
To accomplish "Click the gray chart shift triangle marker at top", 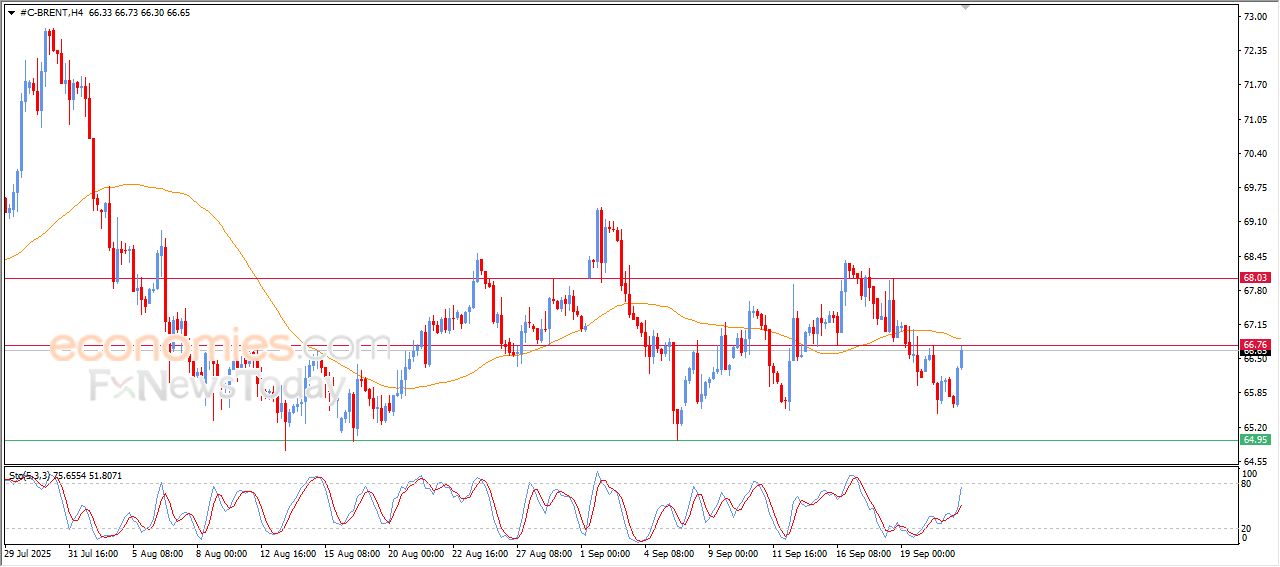I will coord(965,7).
